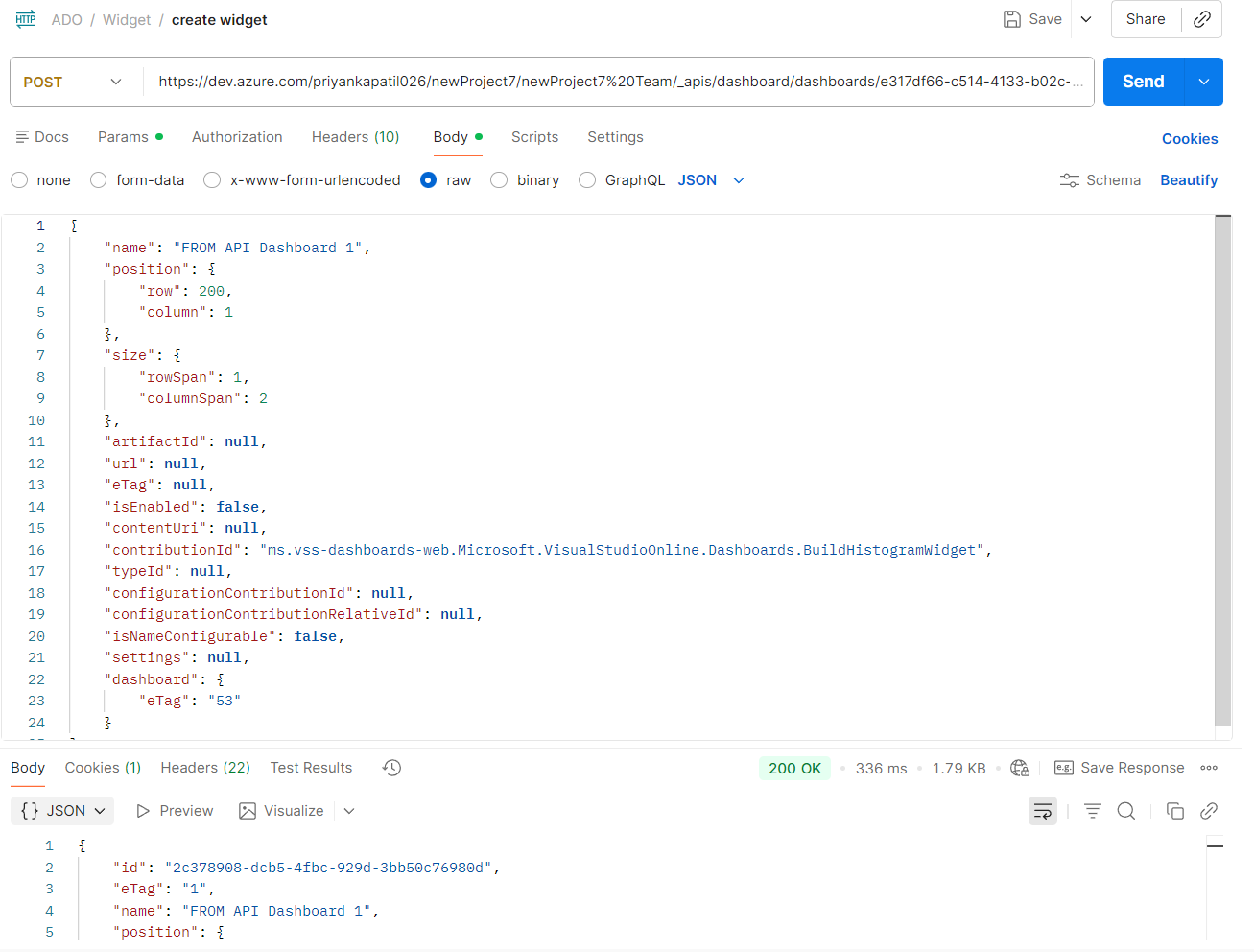Select the form-data body type
Viewport: 1254px width, 952px height.
(98, 180)
